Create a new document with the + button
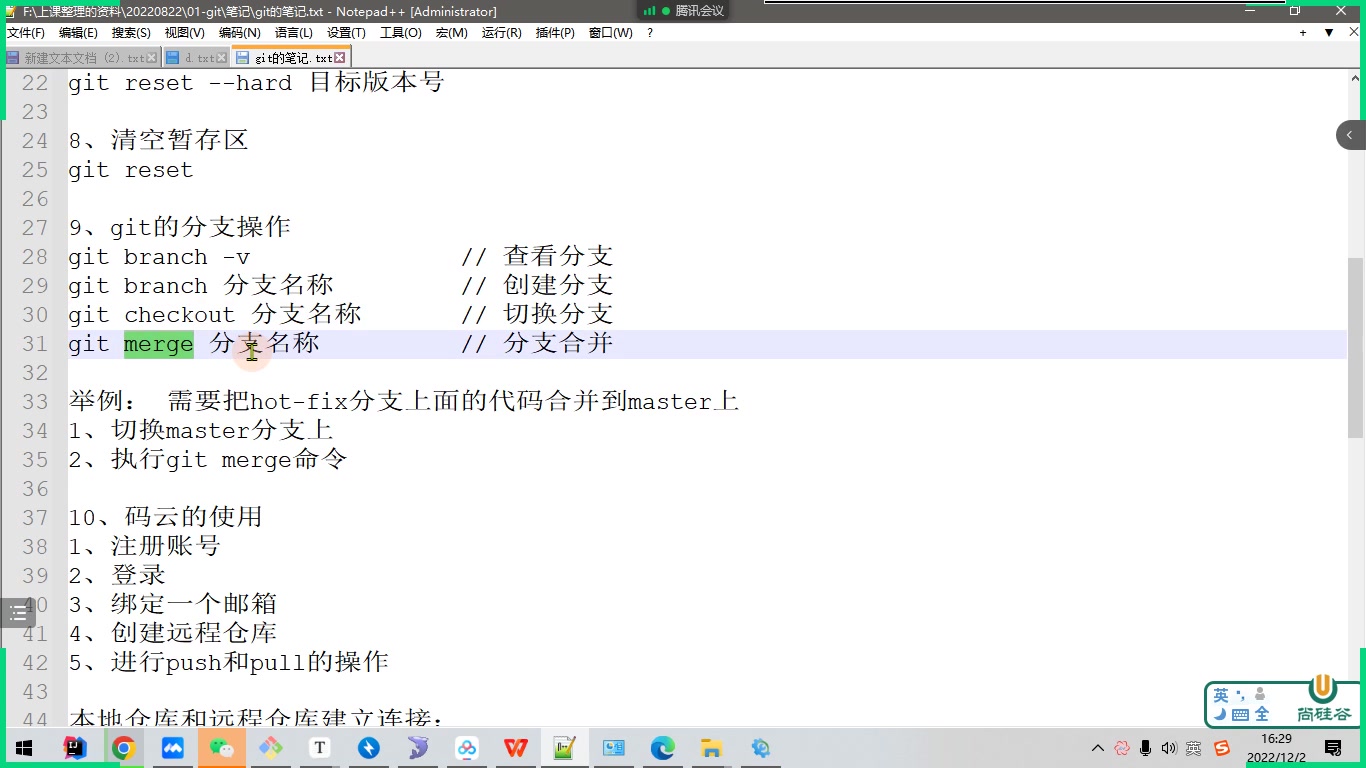 [x=1303, y=32]
